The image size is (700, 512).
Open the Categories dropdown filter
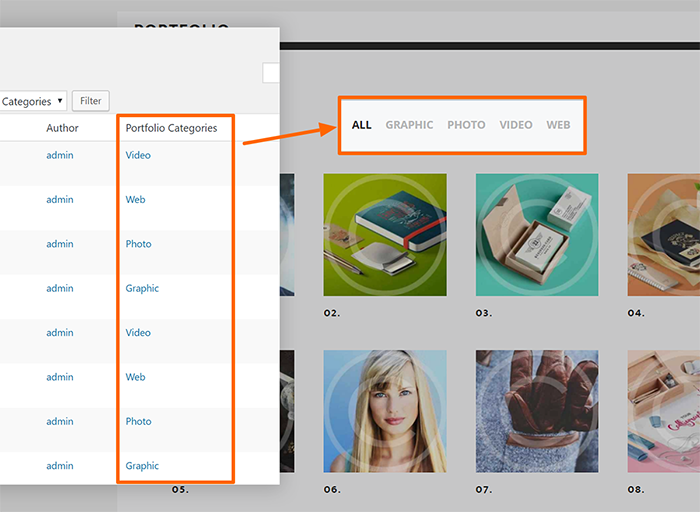pos(33,101)
